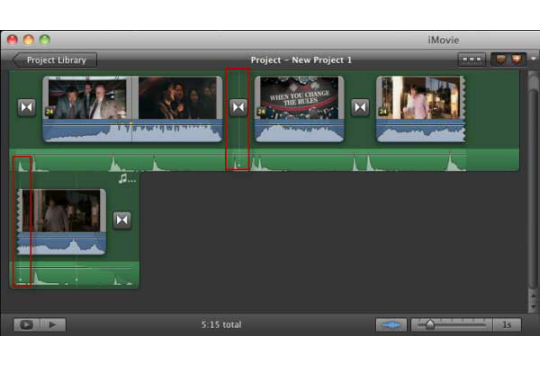
Task: Click the scrollbar down arrow
Action: click(533, 306)
